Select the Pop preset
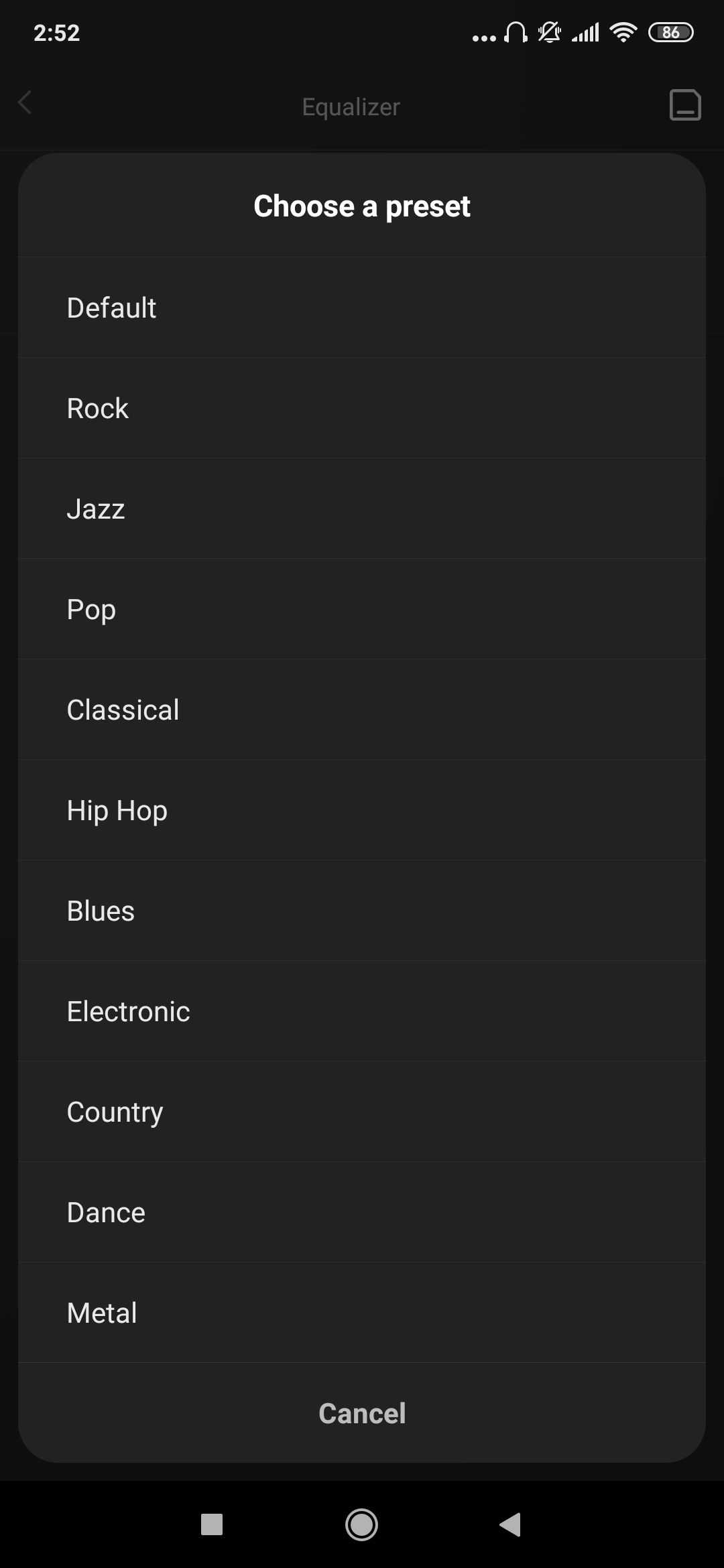The image size is (724, 1568). click(x=362, y=609)
